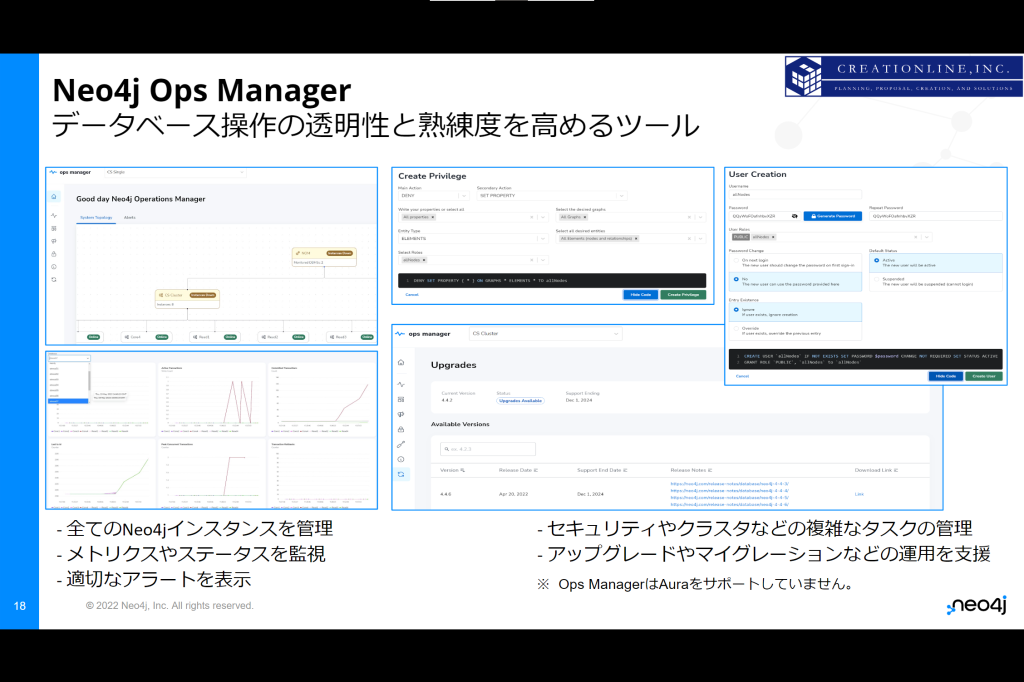
Task: Click grid icon in Good day panel sidebar
Action: tap(54, 228)
